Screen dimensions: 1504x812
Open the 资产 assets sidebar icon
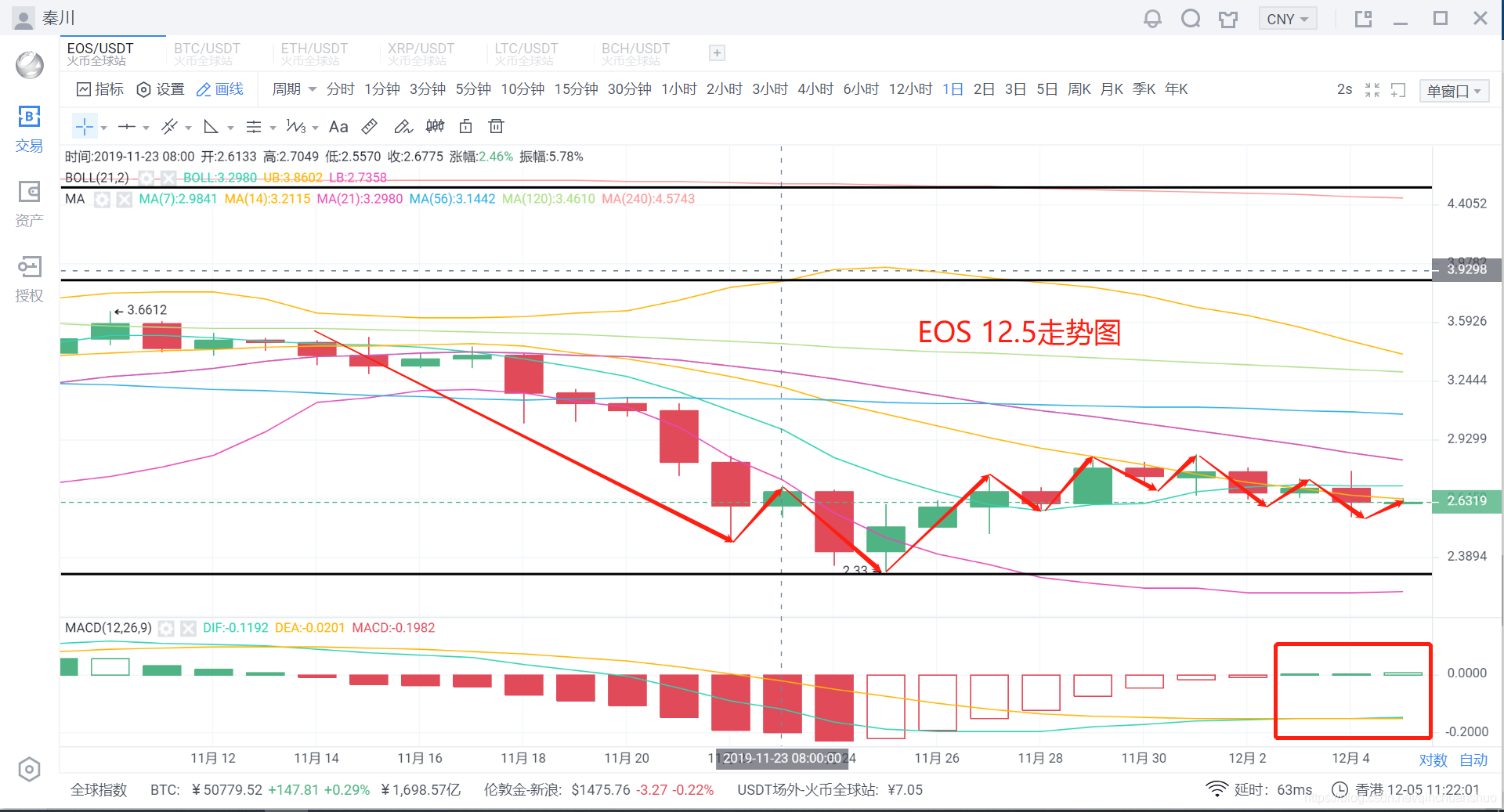(29, 204)
